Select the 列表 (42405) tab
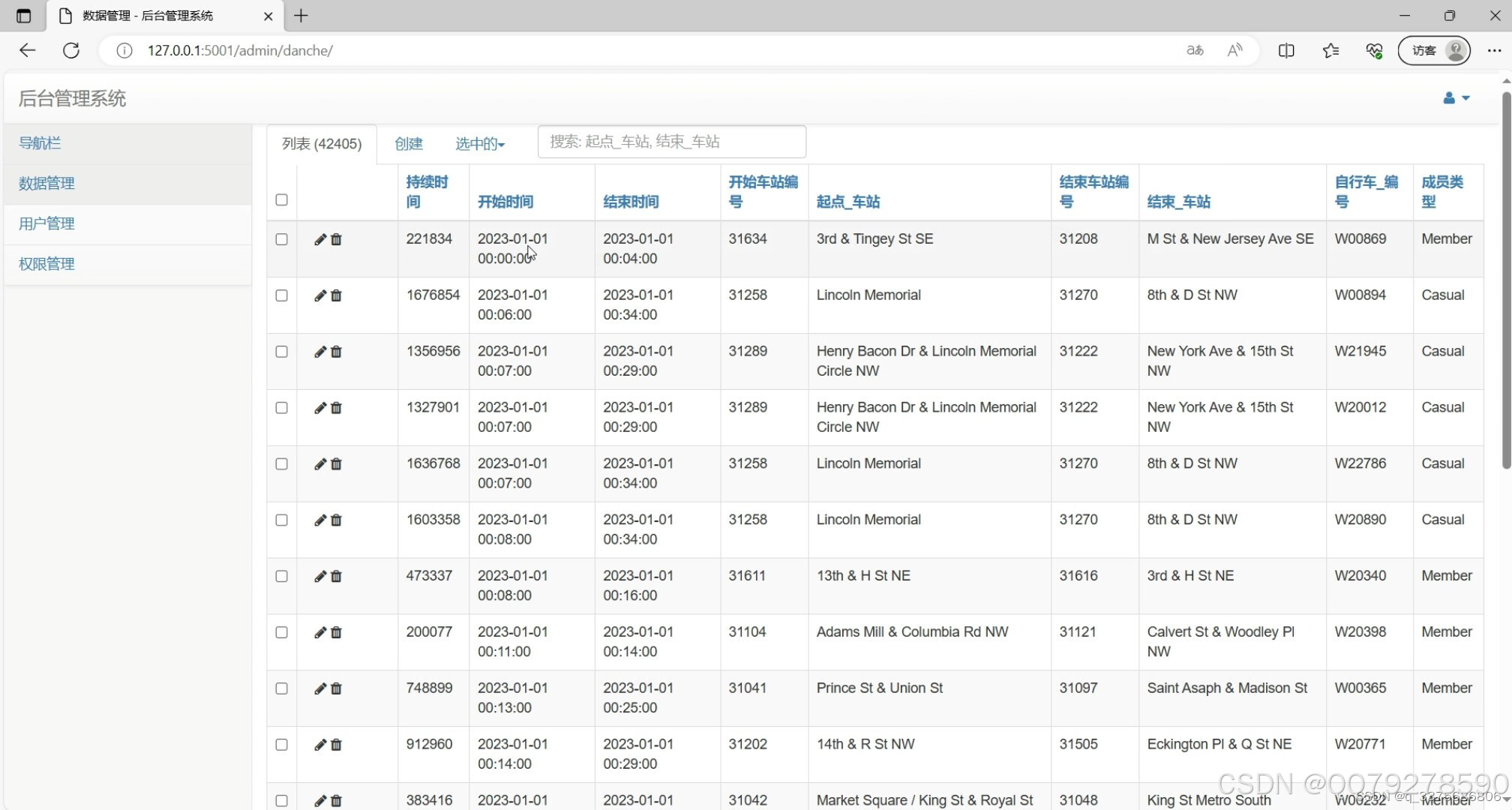Viewport: 1512px width, 810px height. [322, 143]
